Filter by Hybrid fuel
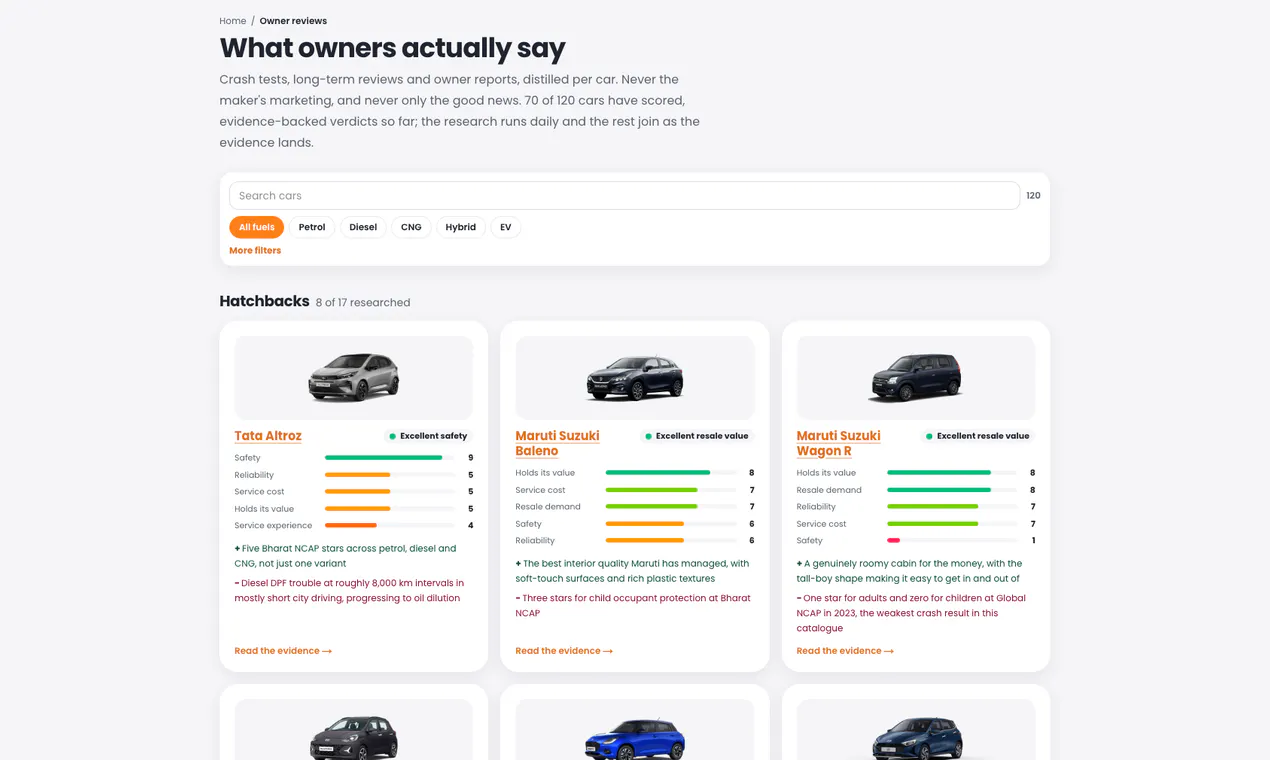The height and width of the screenshot is (760, 1270). [x=461, y=227]
